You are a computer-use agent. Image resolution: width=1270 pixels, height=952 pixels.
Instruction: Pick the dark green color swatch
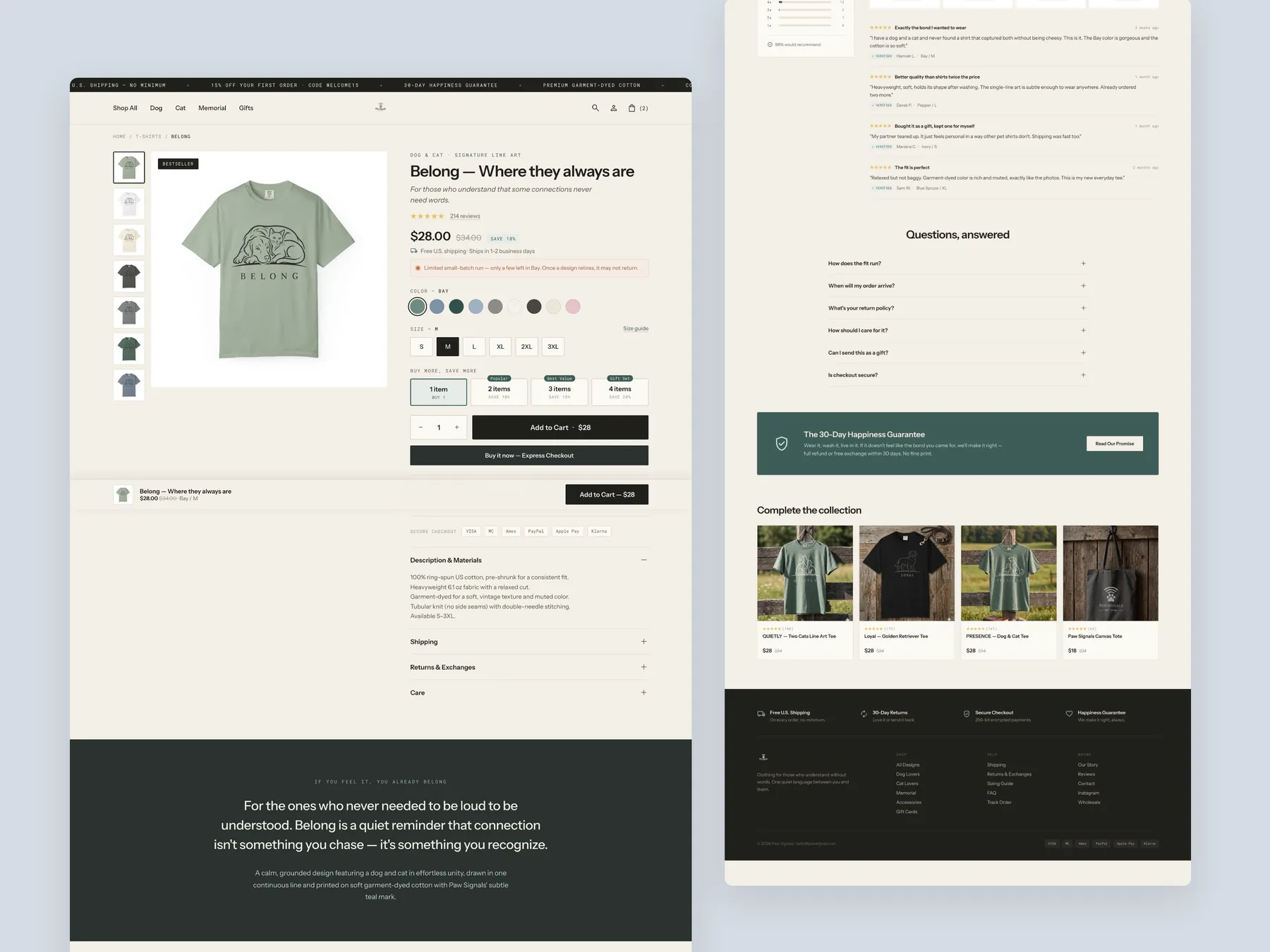pos(456,307)
